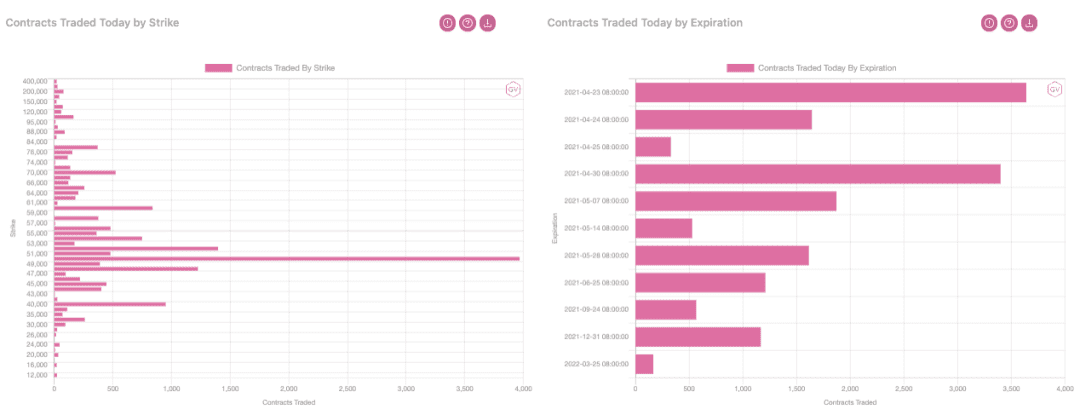Viewport: 1080px width, 415px height.
Task: Select the 2021-05-07 expiration bar
Action: [x=736, y=201]
